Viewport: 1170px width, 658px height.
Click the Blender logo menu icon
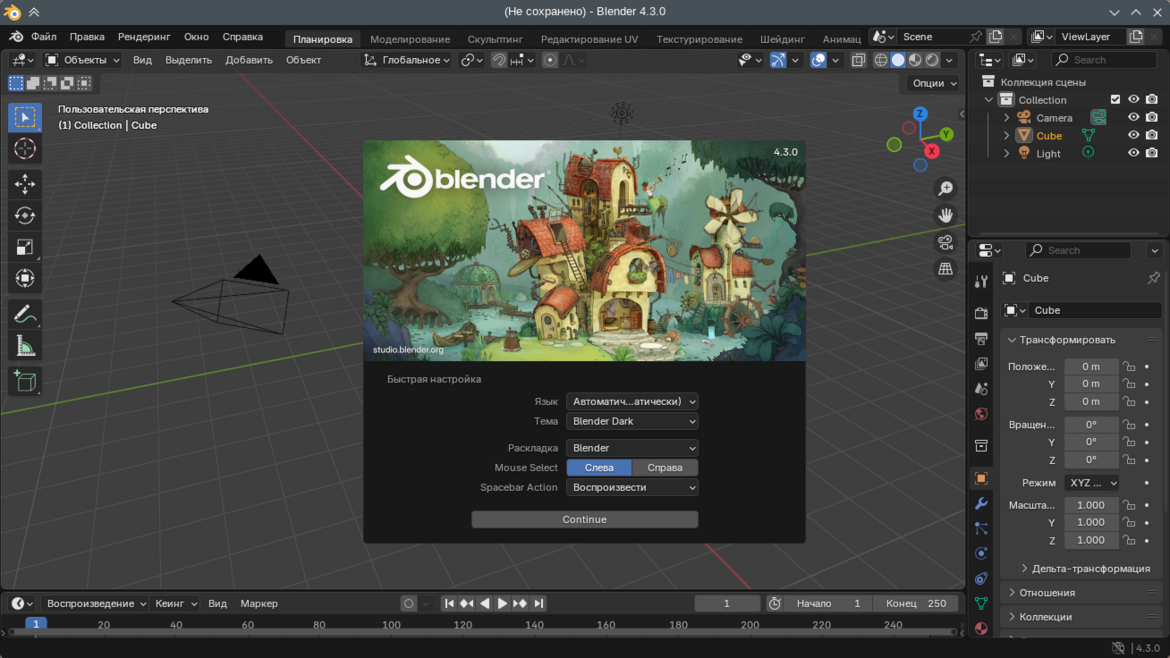(16, 37)
